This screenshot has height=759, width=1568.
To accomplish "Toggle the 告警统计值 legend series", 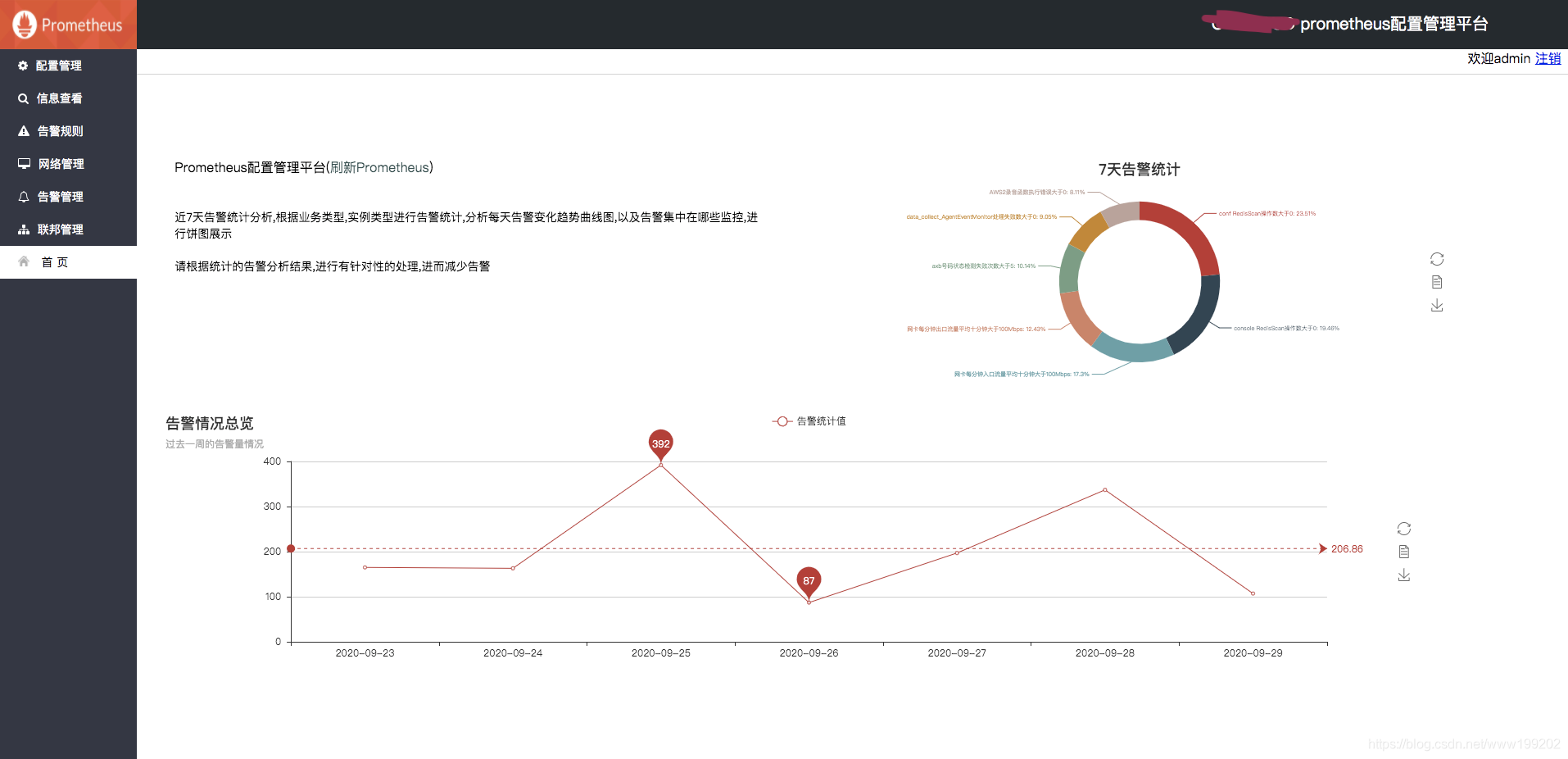I will pos(809,421).
